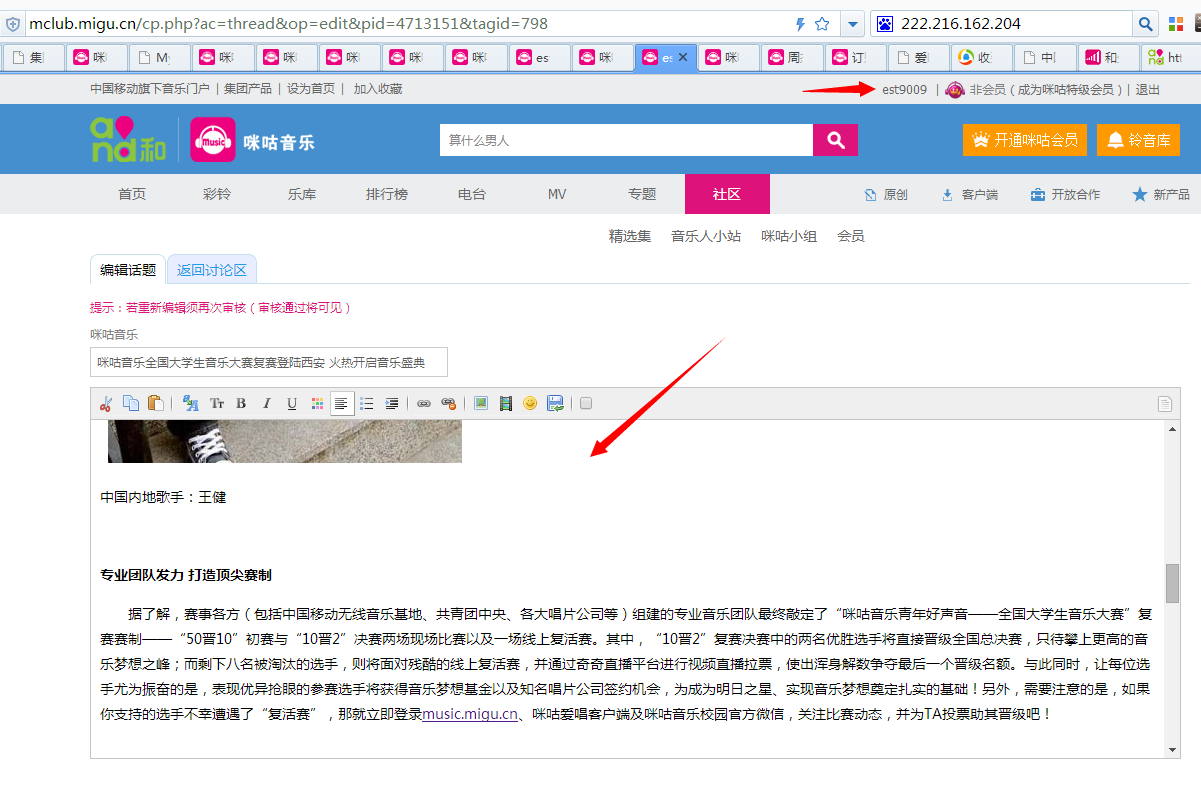The image size is (1201, 785).
Task: Click the page icon at right of editor toolbar
Action: coord(1164,404)
